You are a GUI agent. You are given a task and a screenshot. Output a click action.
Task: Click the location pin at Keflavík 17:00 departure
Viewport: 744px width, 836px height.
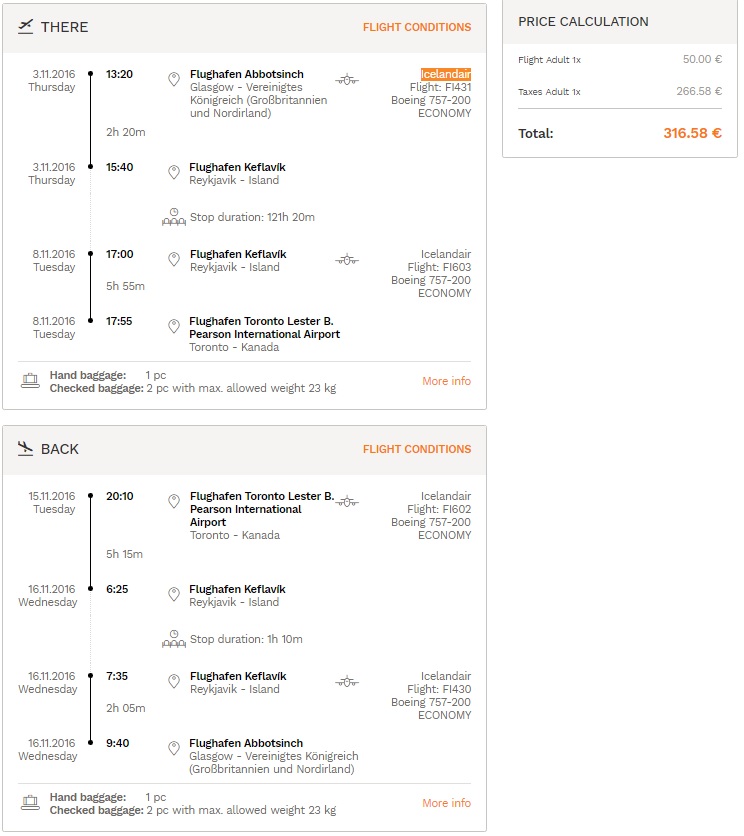coord(174,260)
